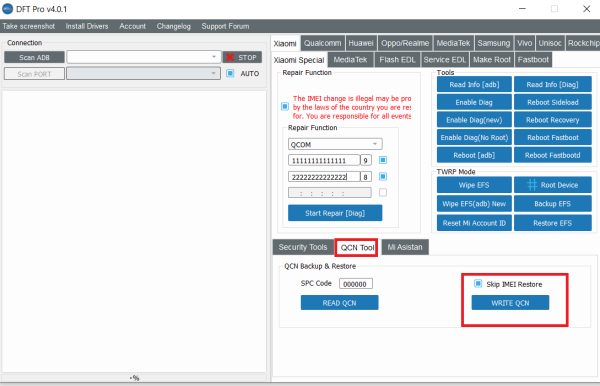Click the SPC Code input field
Screen dimensions: 600x386
click(355, 283)
